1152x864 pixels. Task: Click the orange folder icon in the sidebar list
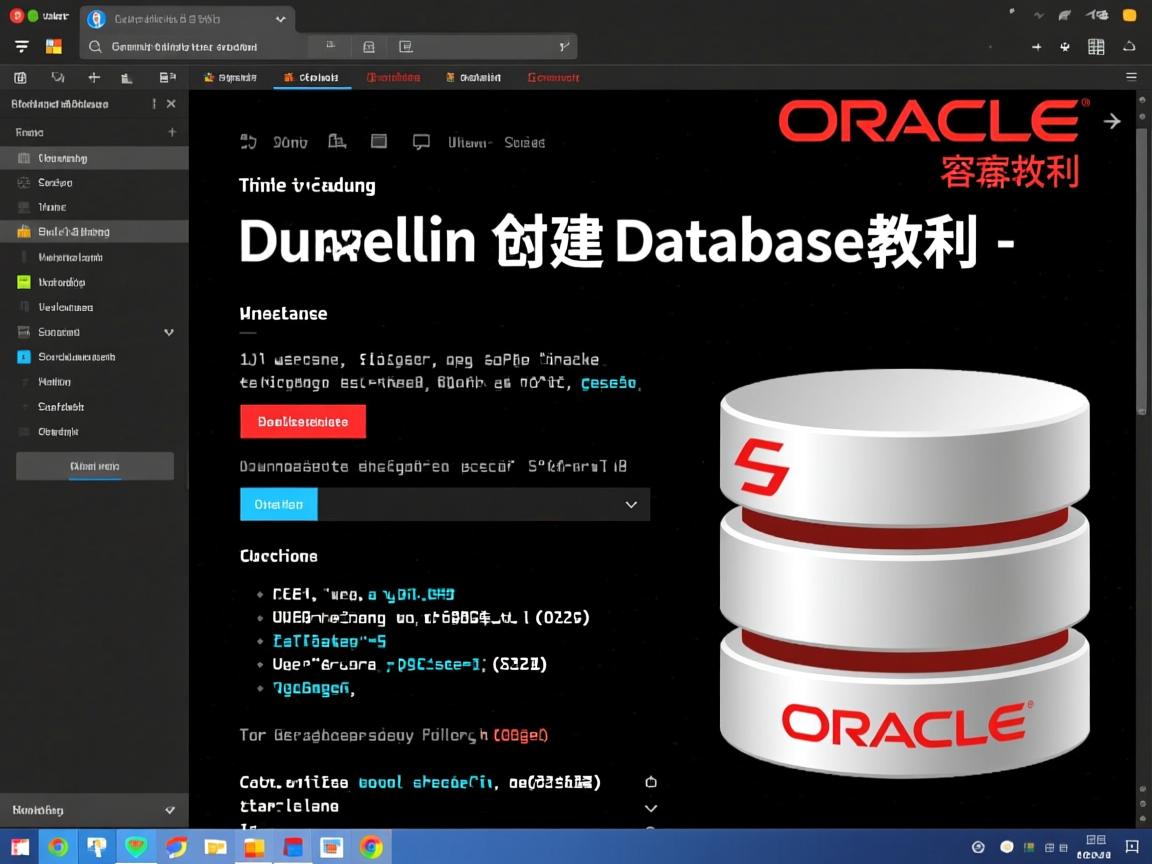tap(24, 232)
